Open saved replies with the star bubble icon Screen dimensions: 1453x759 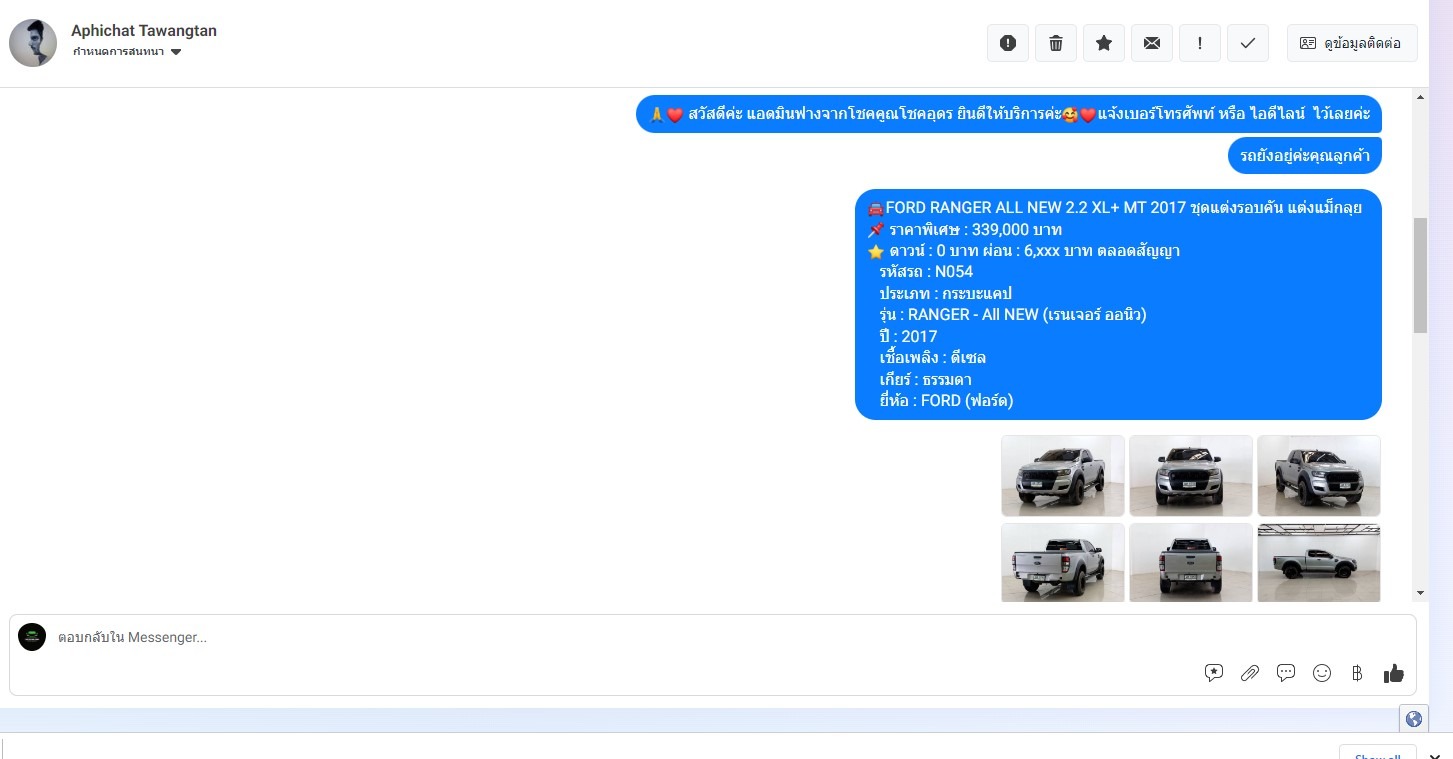pyautogui.click(x=1214, y=673)
